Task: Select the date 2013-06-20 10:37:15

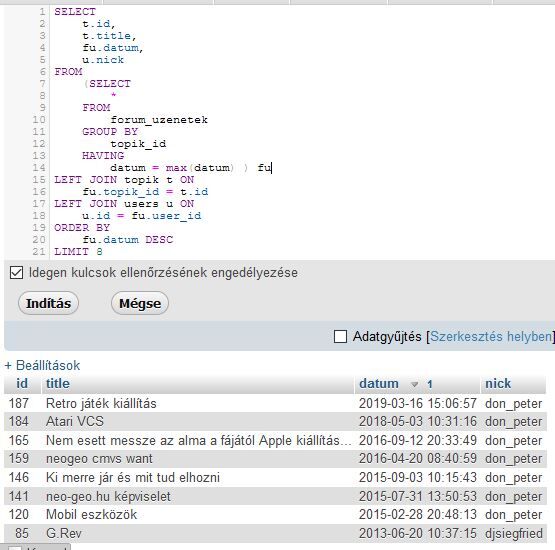Action: [418, 533]
